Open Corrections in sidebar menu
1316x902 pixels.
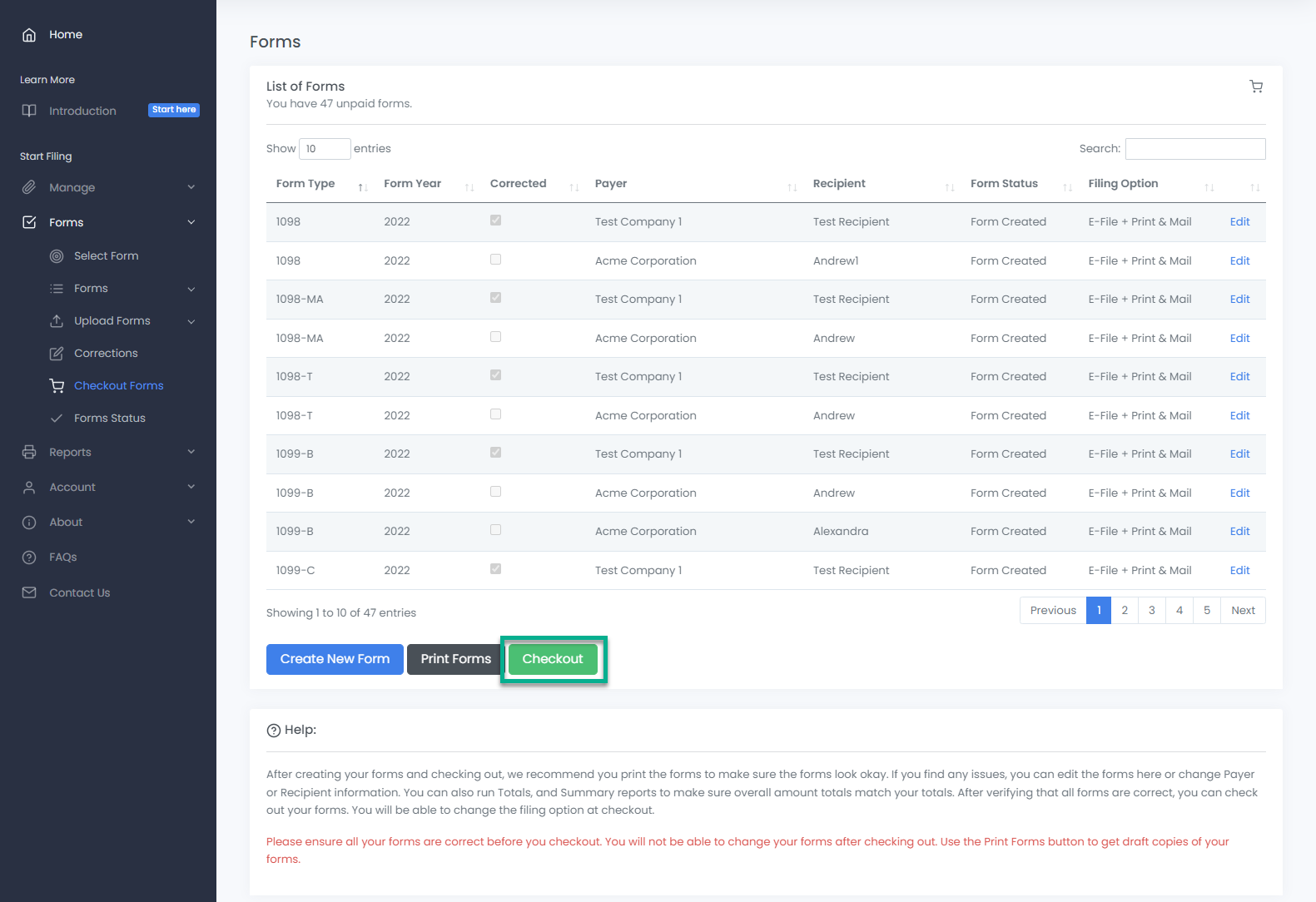tap(106, 353)
